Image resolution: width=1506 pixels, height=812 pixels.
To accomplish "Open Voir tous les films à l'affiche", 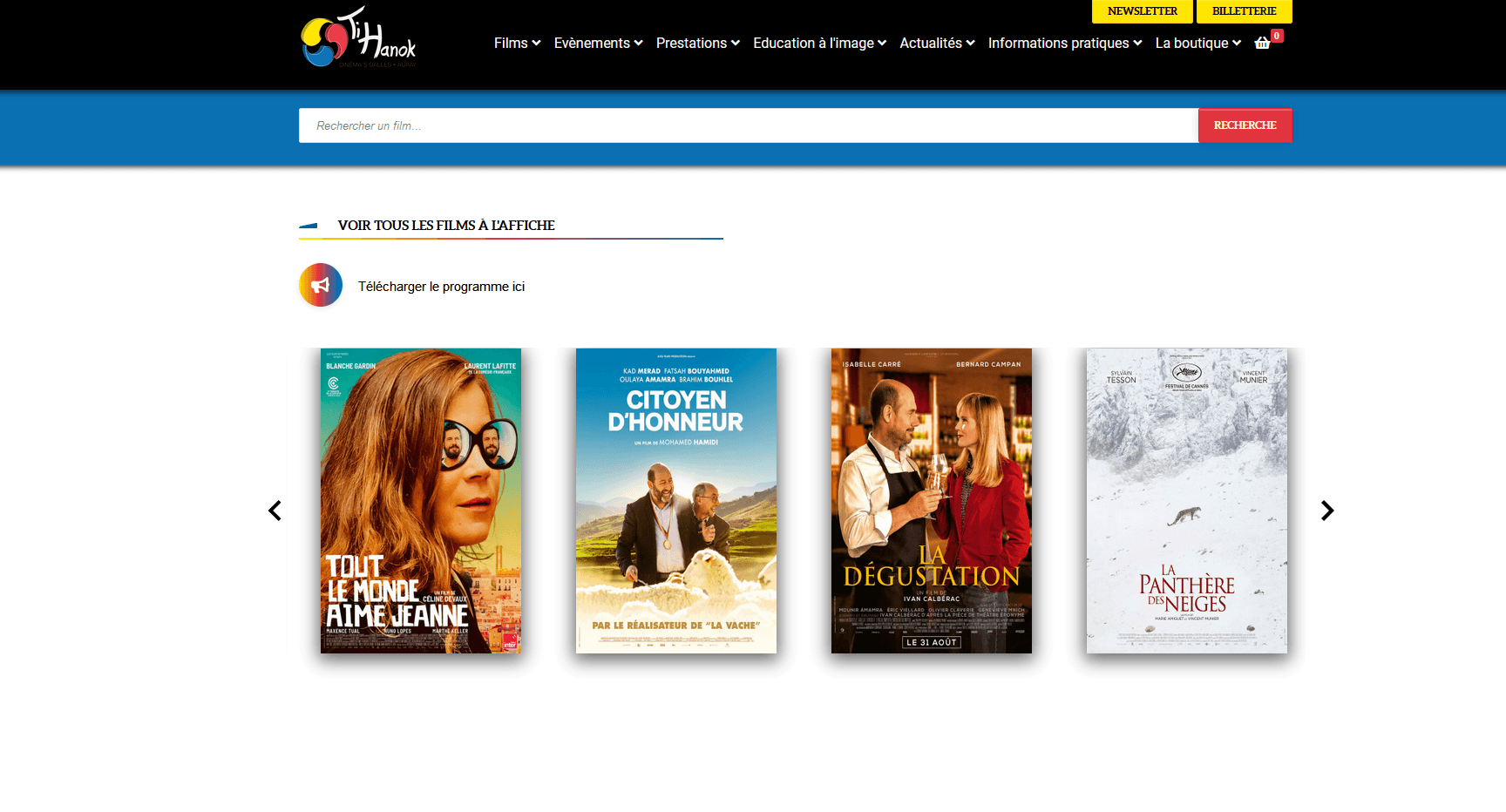I will 446,225.
